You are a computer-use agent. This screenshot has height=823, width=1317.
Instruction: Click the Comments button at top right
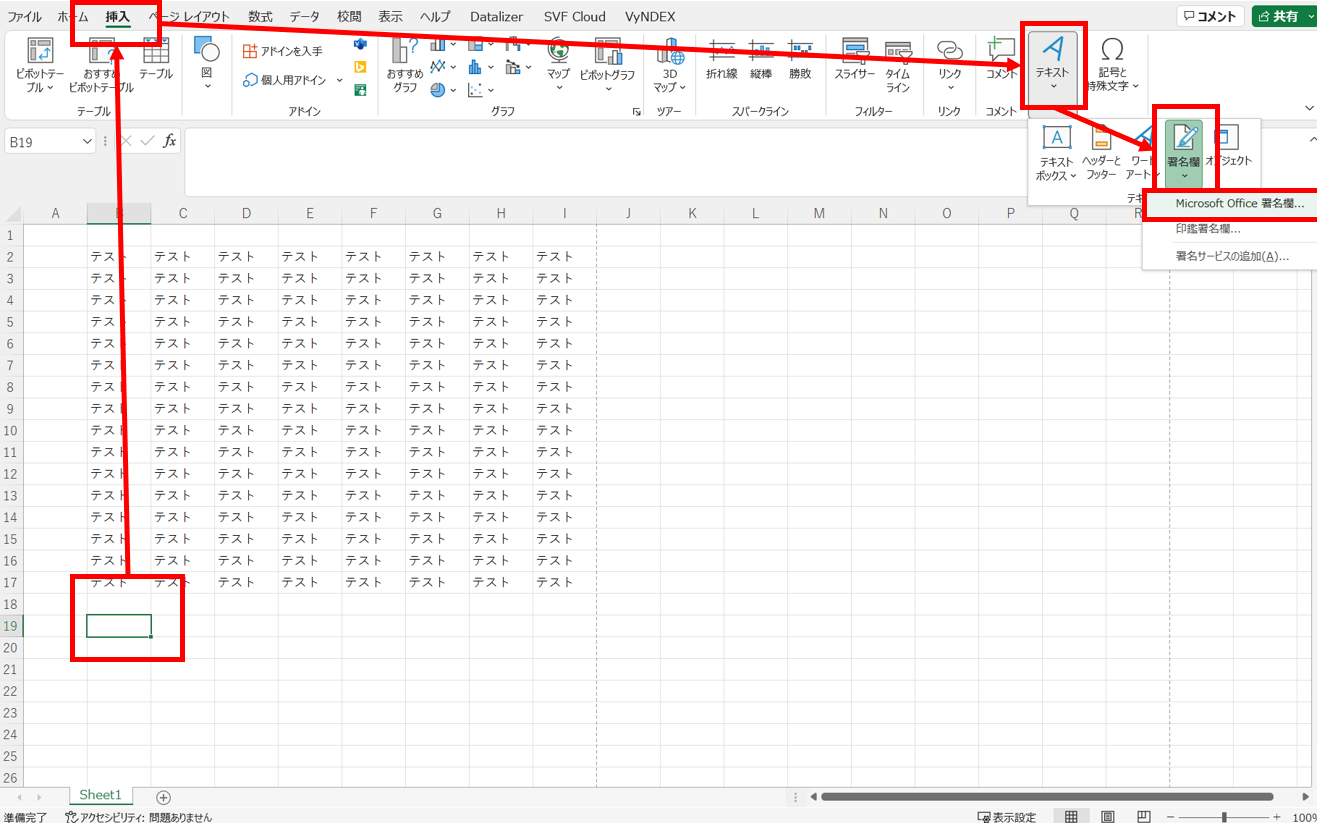(x=1210, y=17)
